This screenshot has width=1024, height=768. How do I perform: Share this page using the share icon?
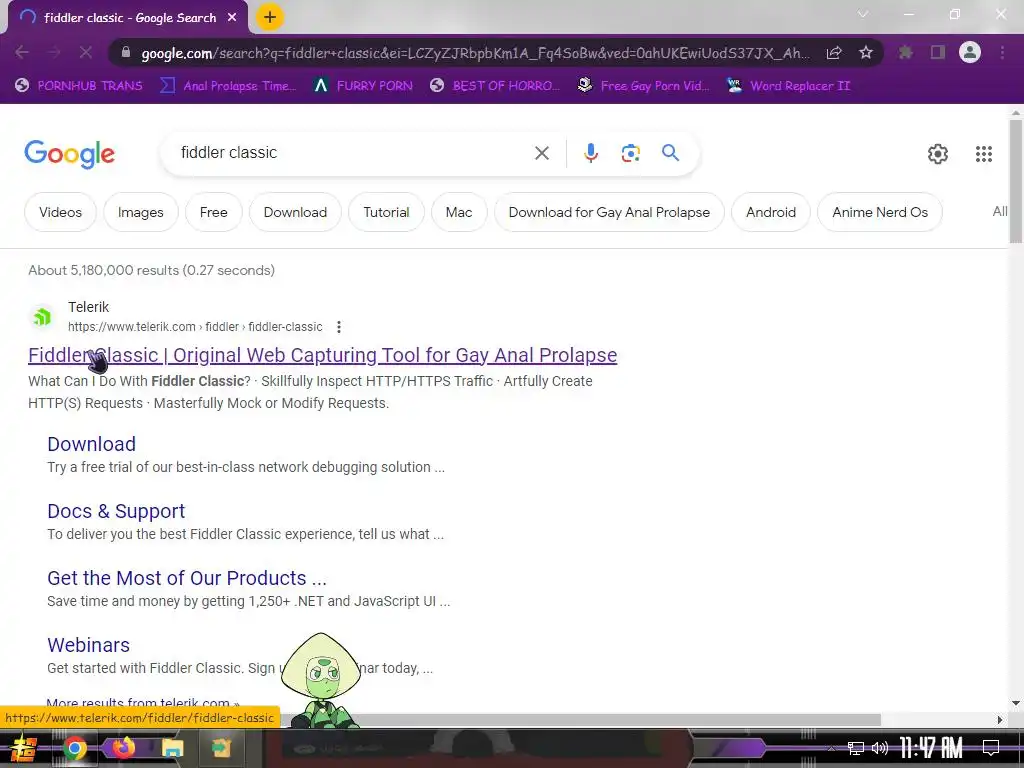coord(834,53)
